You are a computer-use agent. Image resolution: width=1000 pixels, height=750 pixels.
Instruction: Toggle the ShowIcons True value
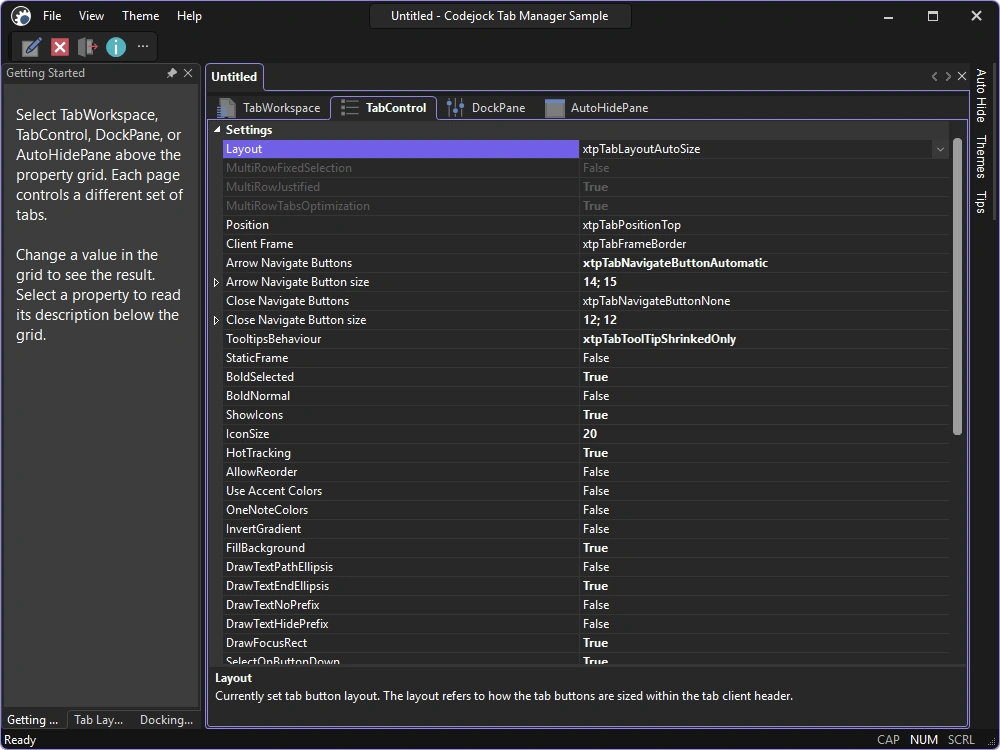(595, 415)
